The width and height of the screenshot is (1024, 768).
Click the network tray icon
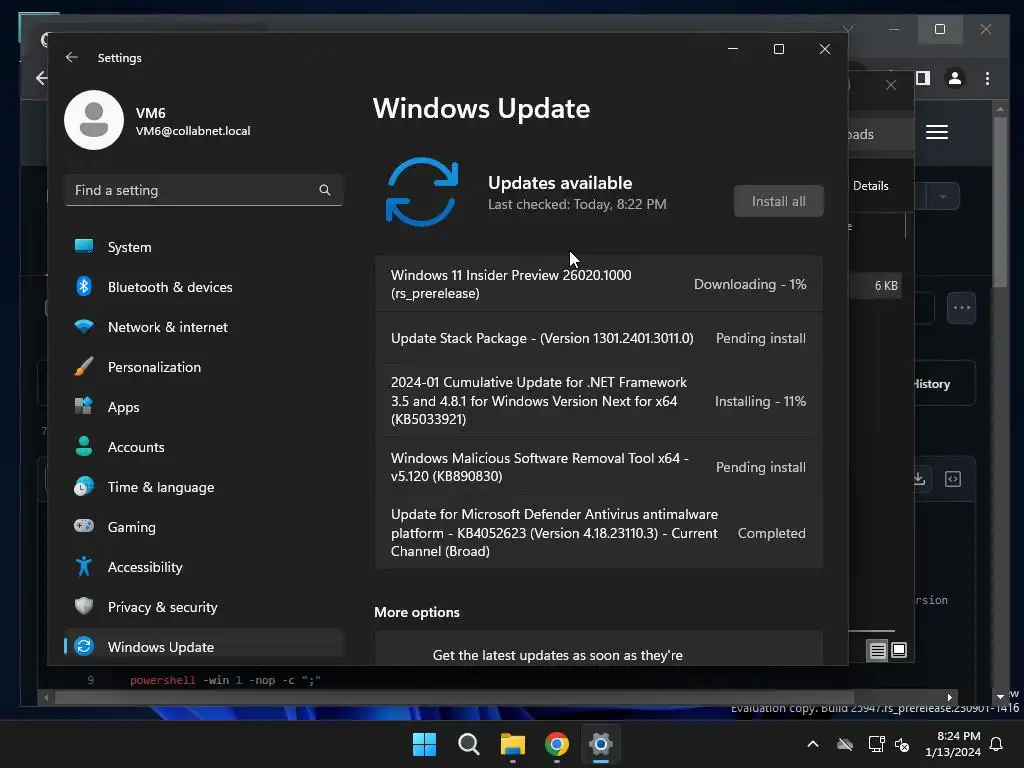pos(876,744)
